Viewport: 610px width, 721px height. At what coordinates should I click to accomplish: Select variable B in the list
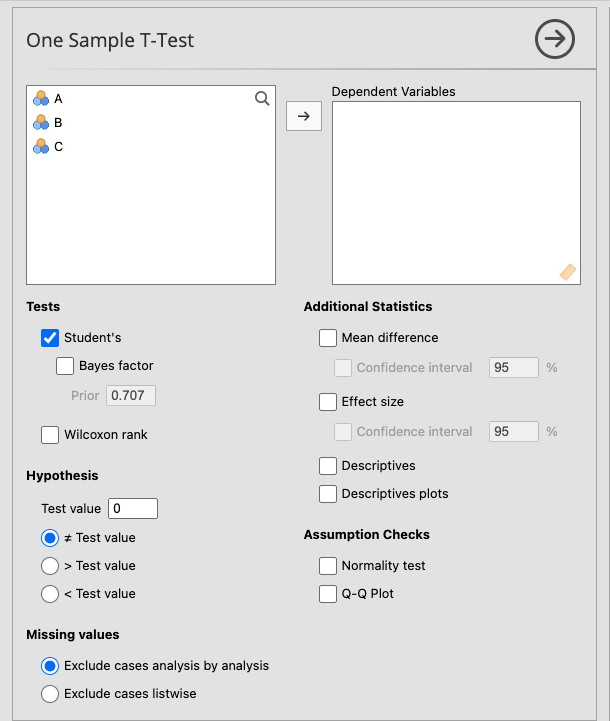[x=58, y=122]
